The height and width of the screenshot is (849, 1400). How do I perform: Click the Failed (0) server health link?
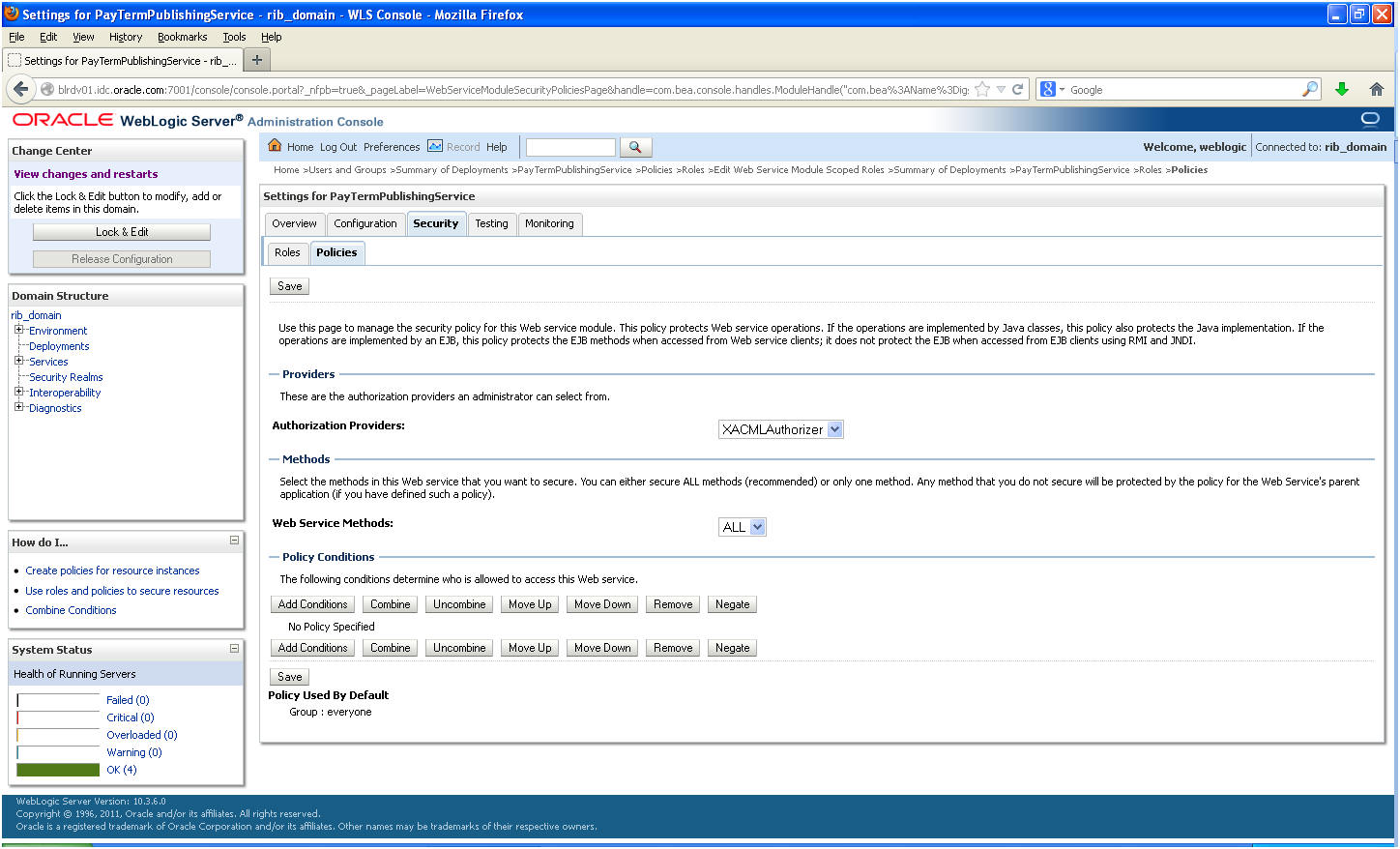click(x=128, y=700)
